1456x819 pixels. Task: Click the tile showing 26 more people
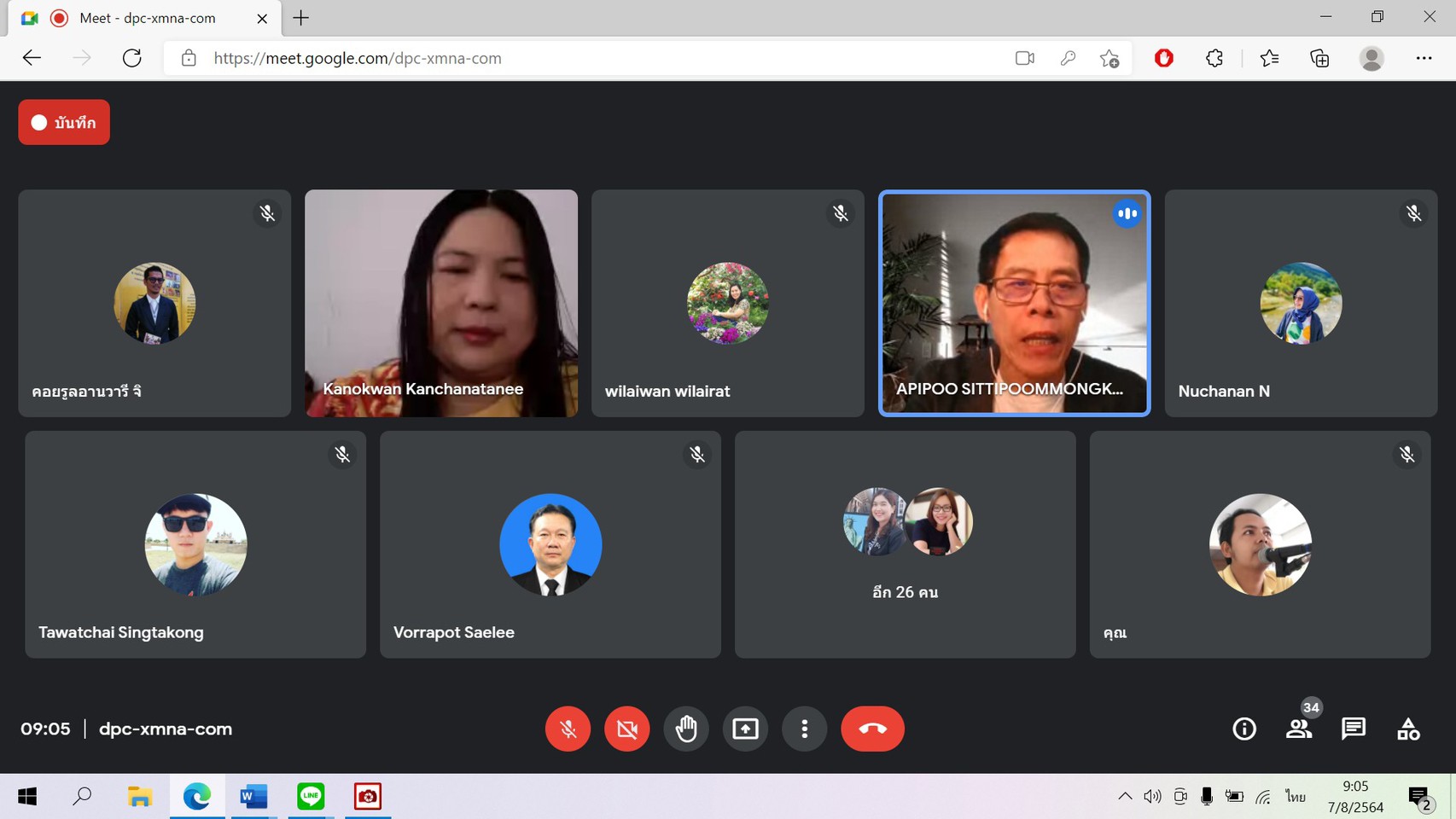click(905, 544)
